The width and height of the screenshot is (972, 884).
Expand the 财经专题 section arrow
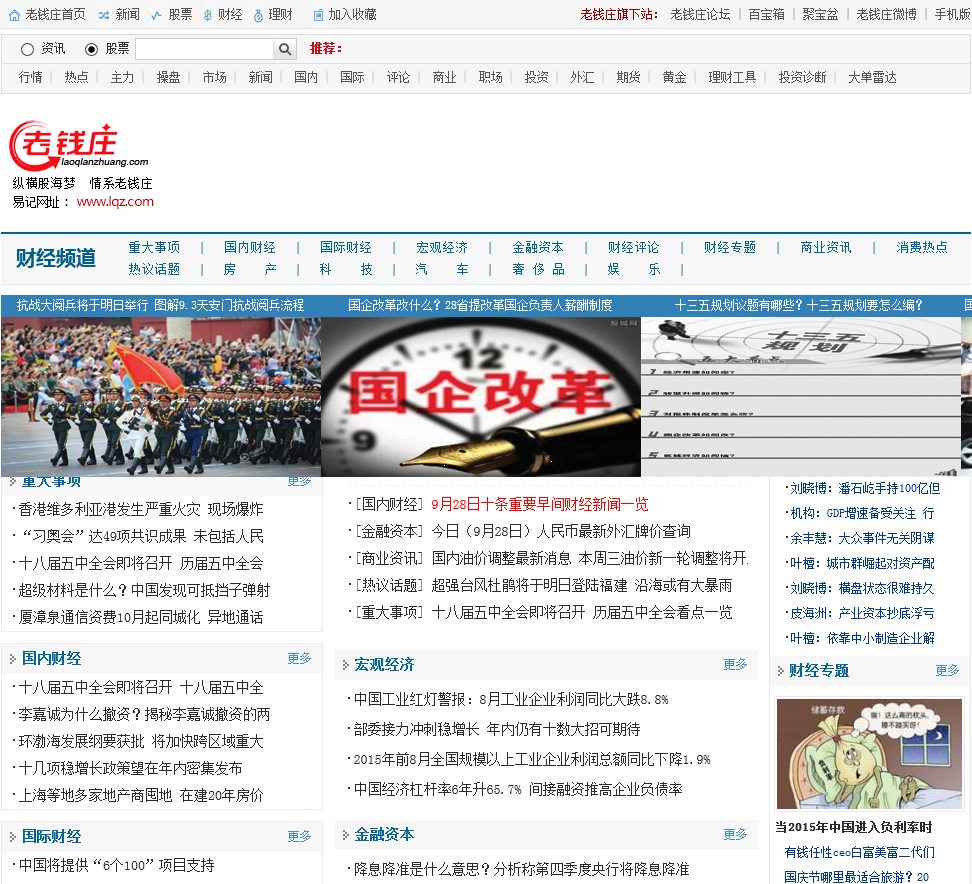[x=780, y=671]
